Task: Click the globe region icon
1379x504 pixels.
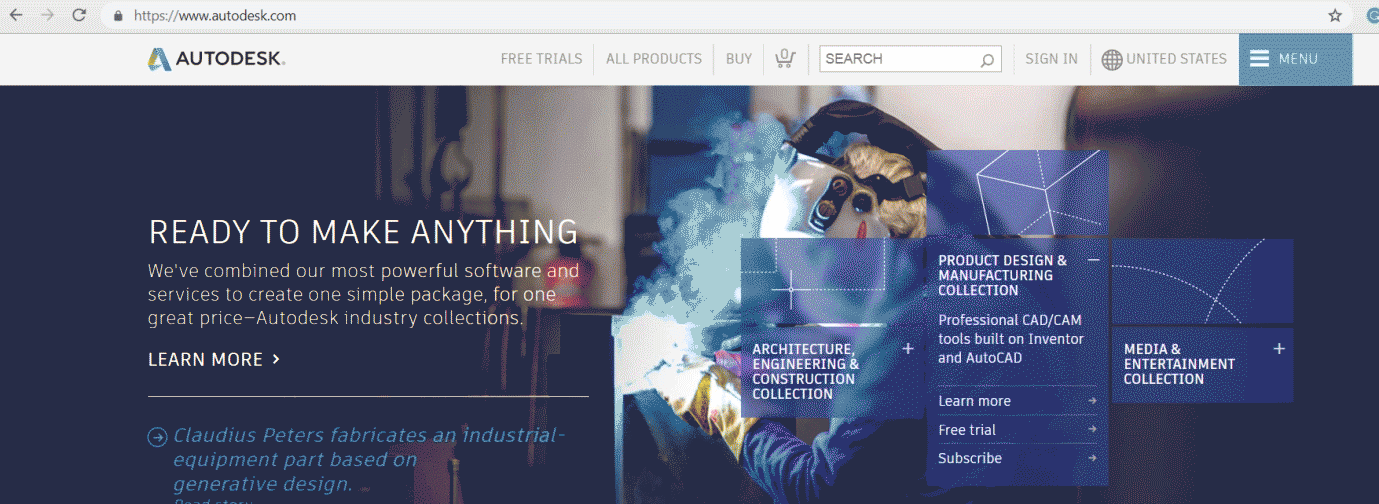Action: [1111, 60]
